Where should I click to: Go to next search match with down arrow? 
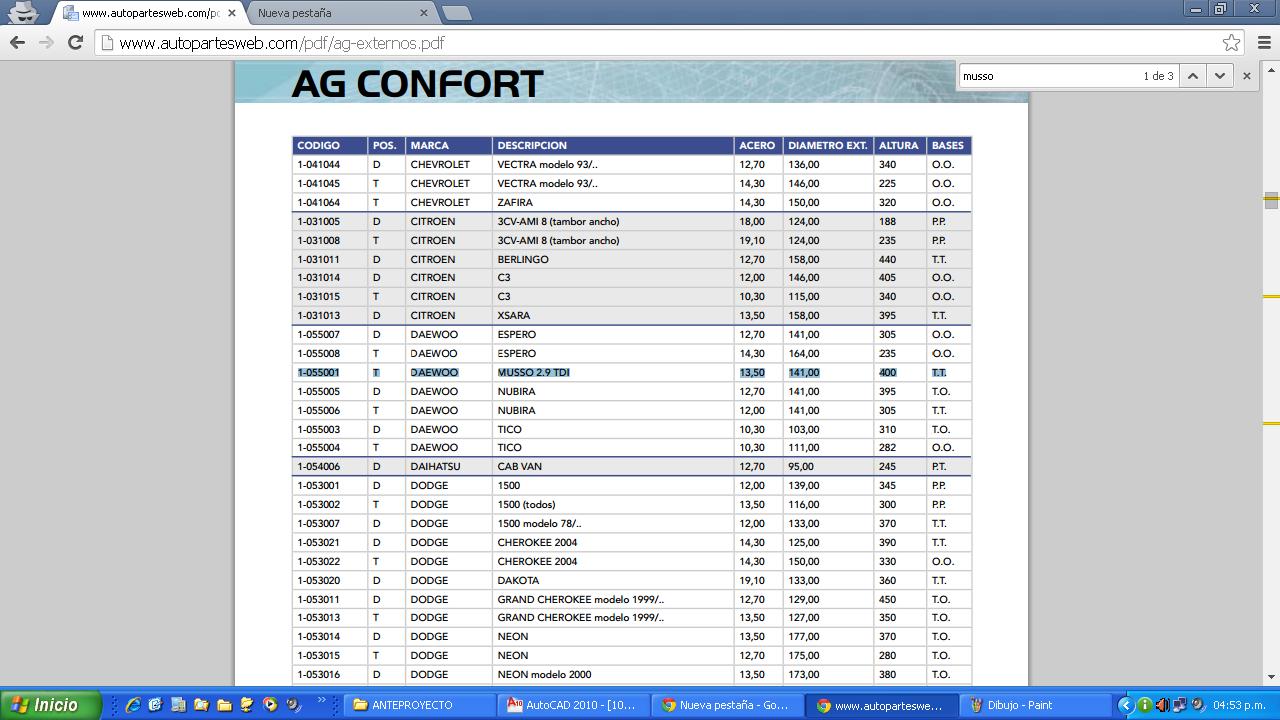[x=1219, y=76]
